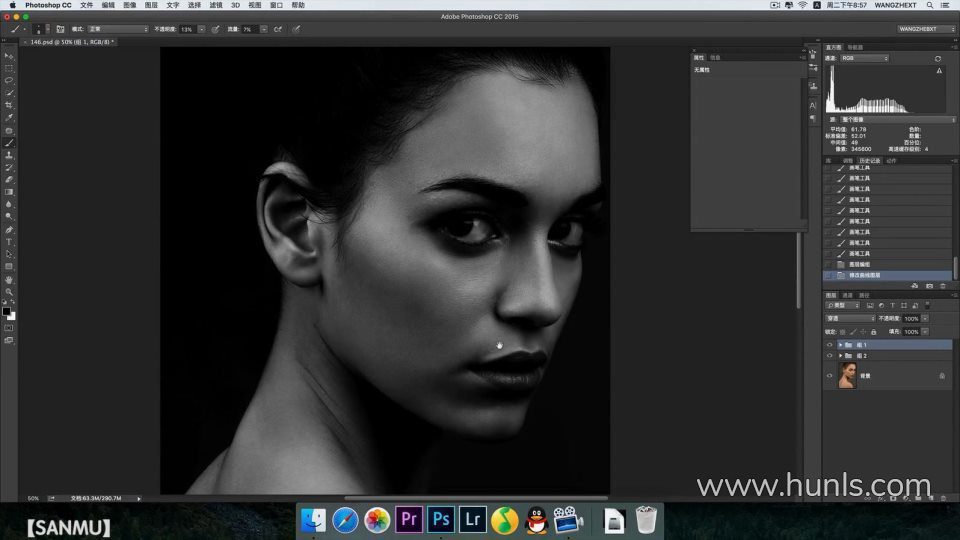Select the Clone Stamp tool
Screen dimensions: 960x540
(9, 155)
